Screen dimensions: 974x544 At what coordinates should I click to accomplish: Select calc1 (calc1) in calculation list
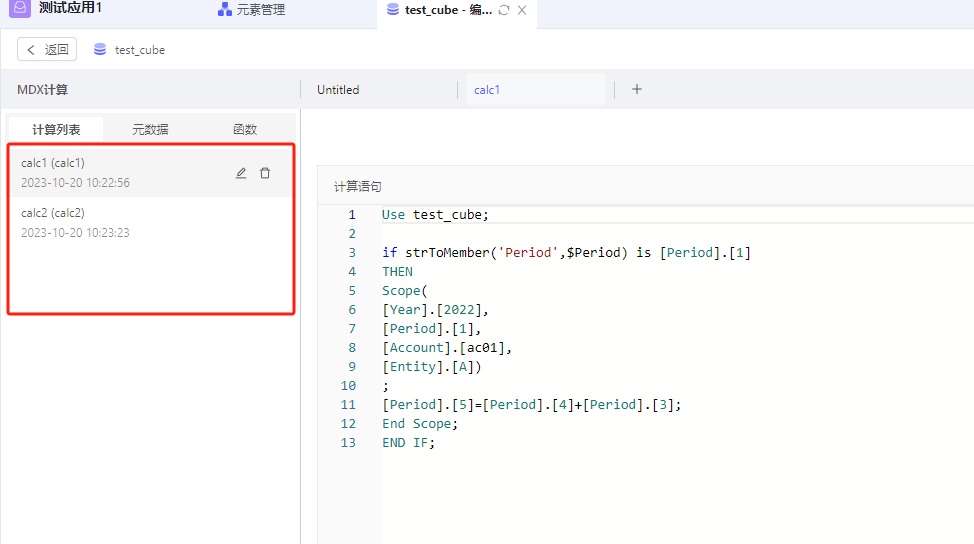150,173
